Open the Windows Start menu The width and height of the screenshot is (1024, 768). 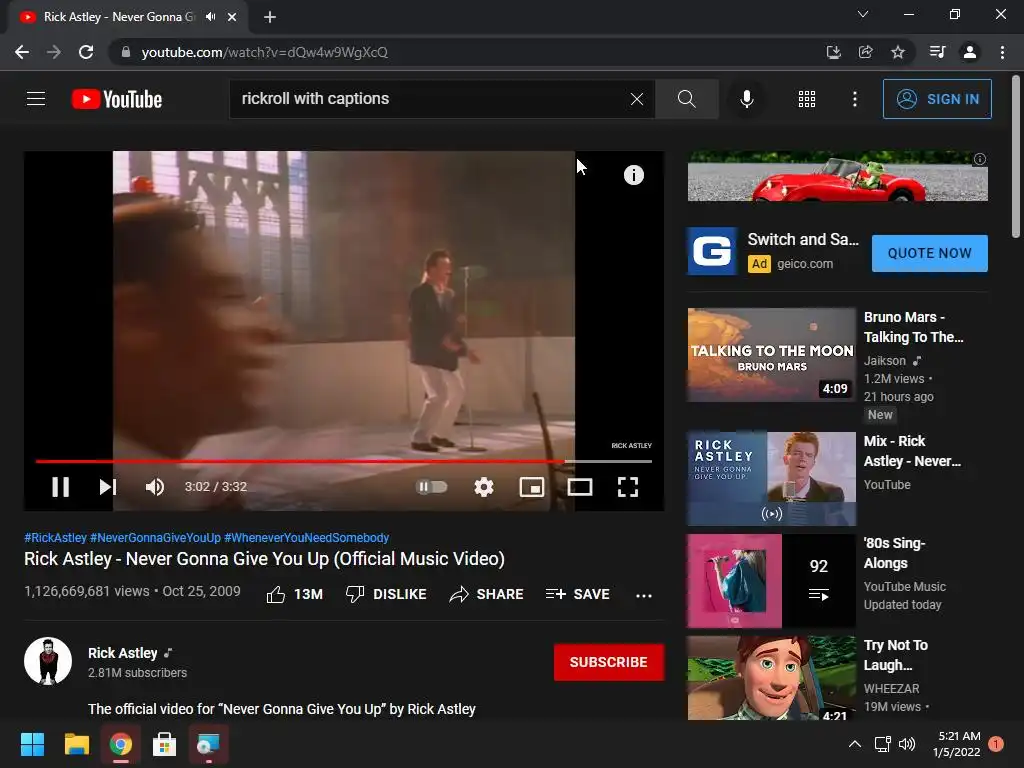point(32,744)
